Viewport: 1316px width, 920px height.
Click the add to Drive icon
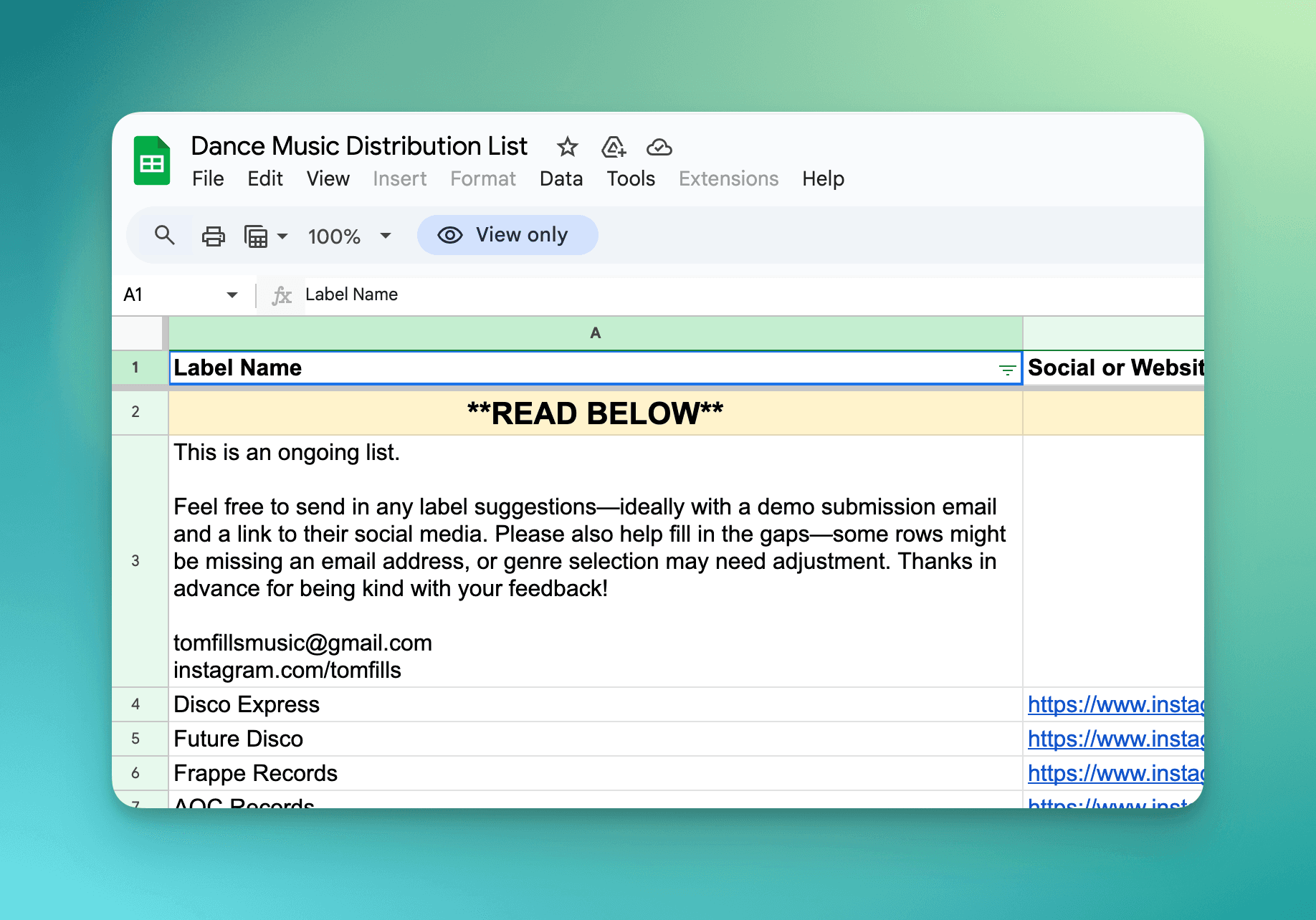614,147
